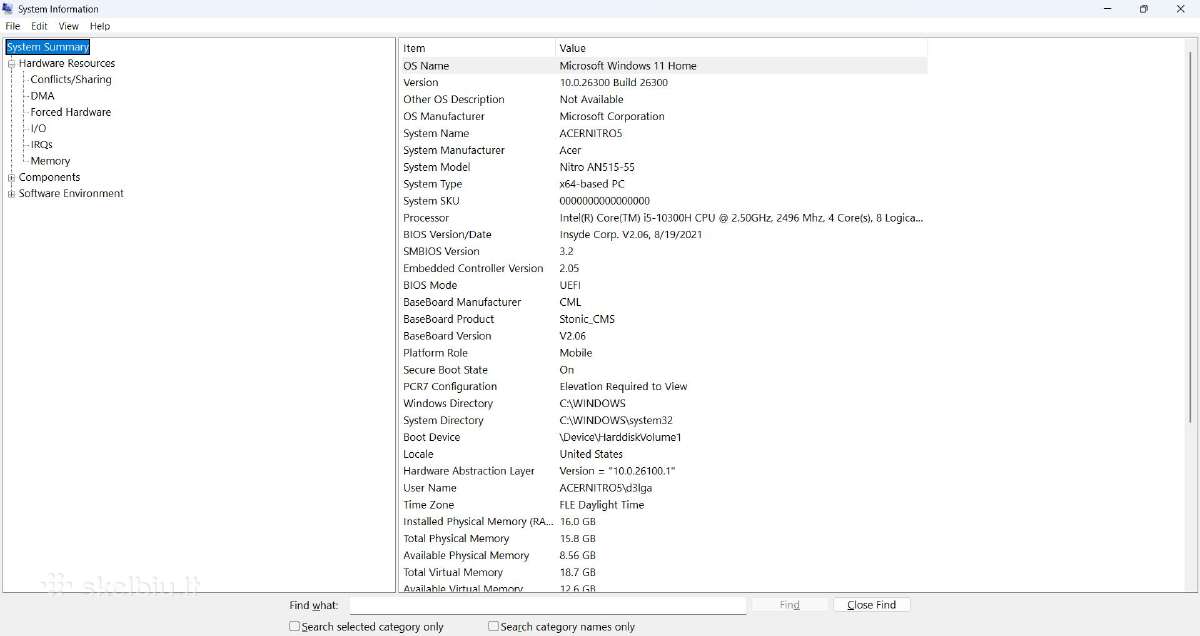Open the File menu
The image size is (1200, 636).
tap(13, 26)
